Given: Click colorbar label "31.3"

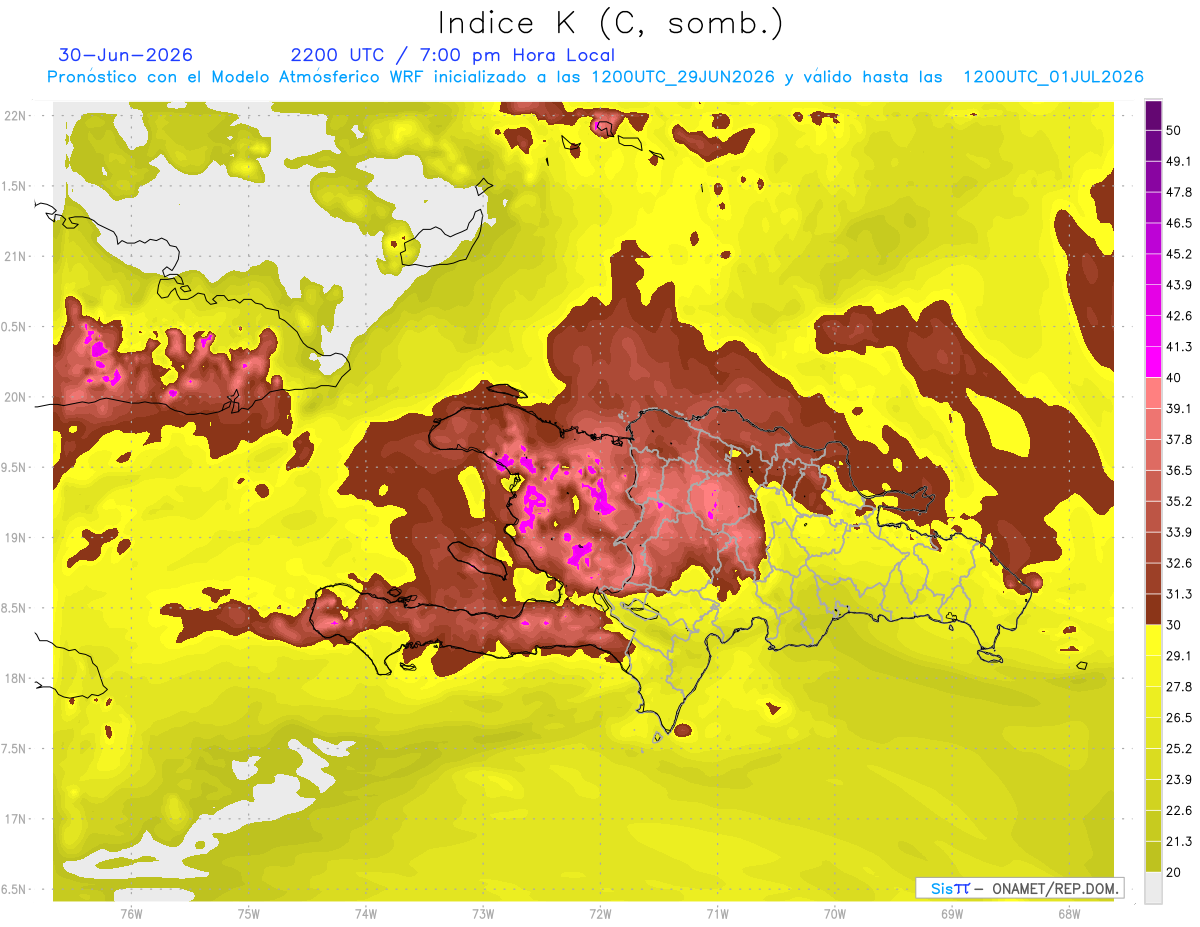Looking at the screenshot, I should [1179, 594].
